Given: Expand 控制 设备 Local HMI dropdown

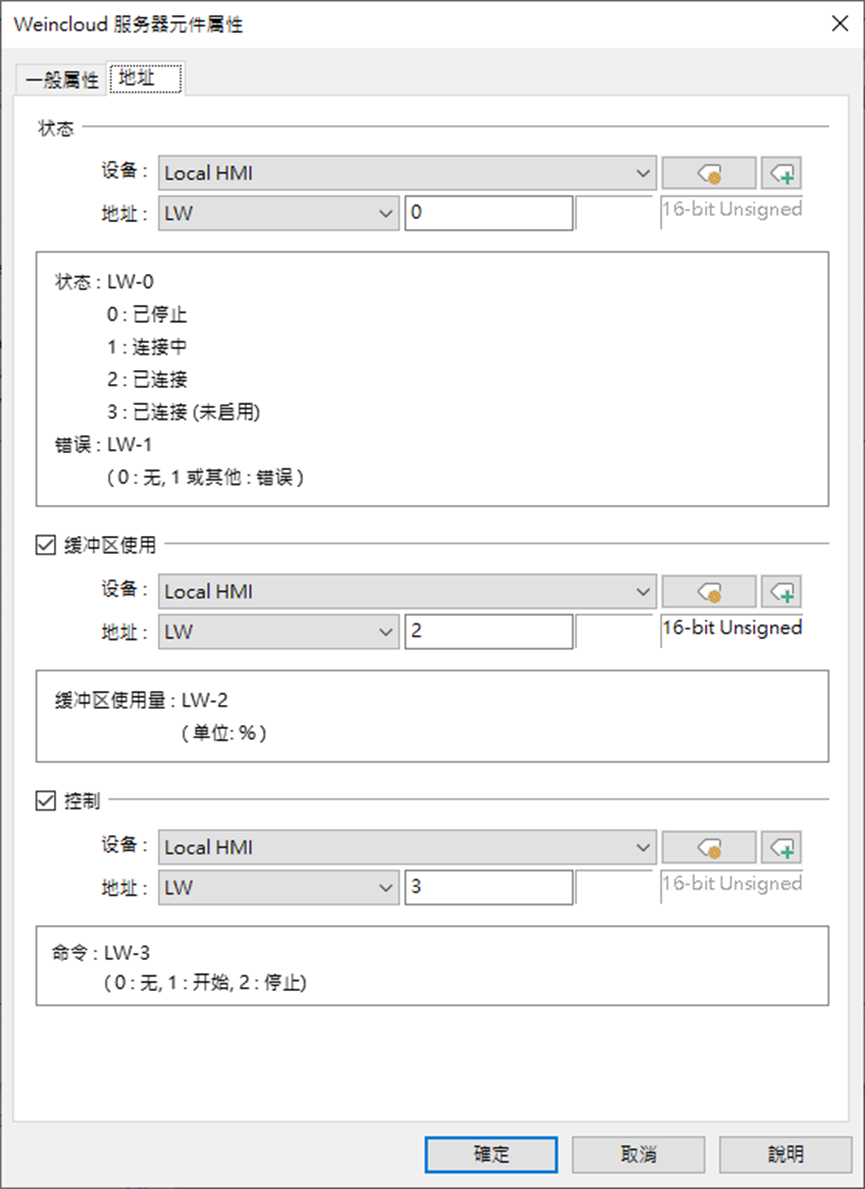Looking at the screenshot, I should (407, 847).
